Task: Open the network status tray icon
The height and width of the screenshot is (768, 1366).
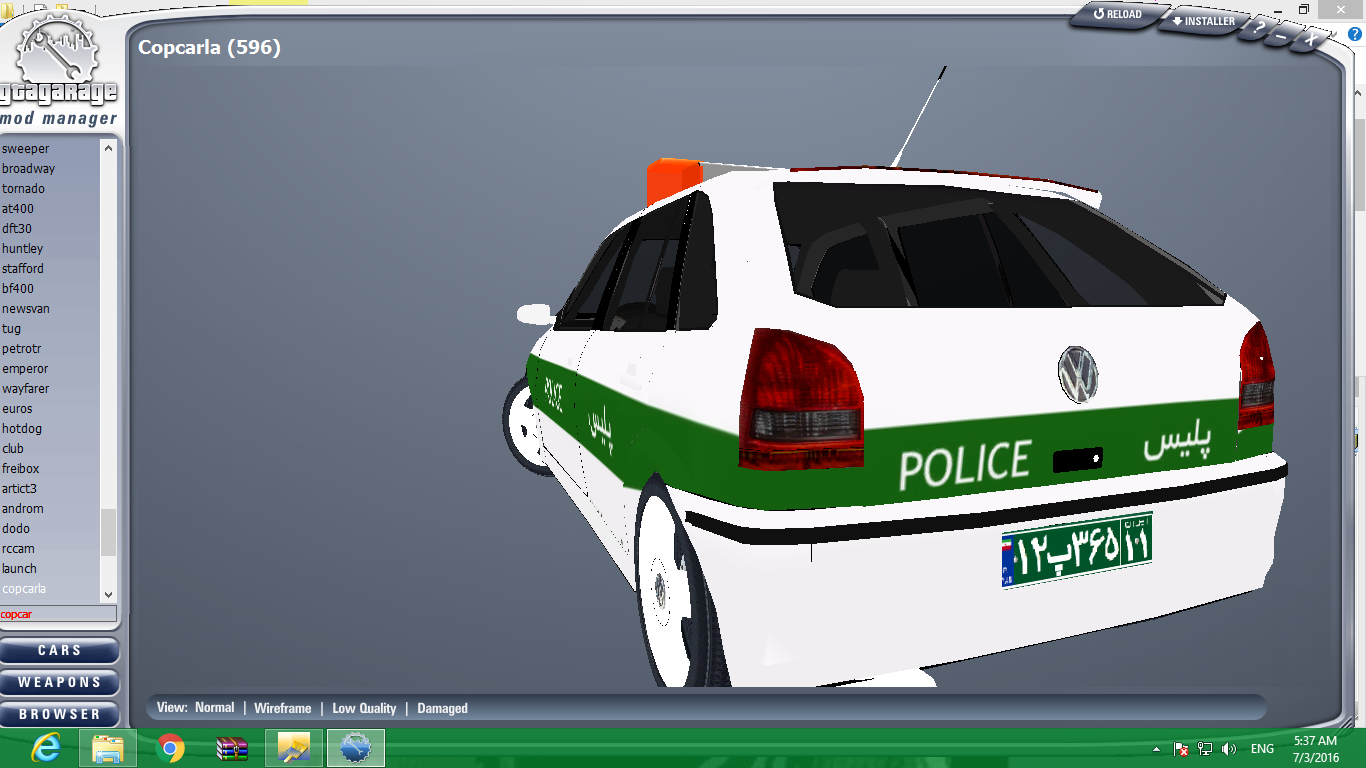Action: (x=1205, y=749)
